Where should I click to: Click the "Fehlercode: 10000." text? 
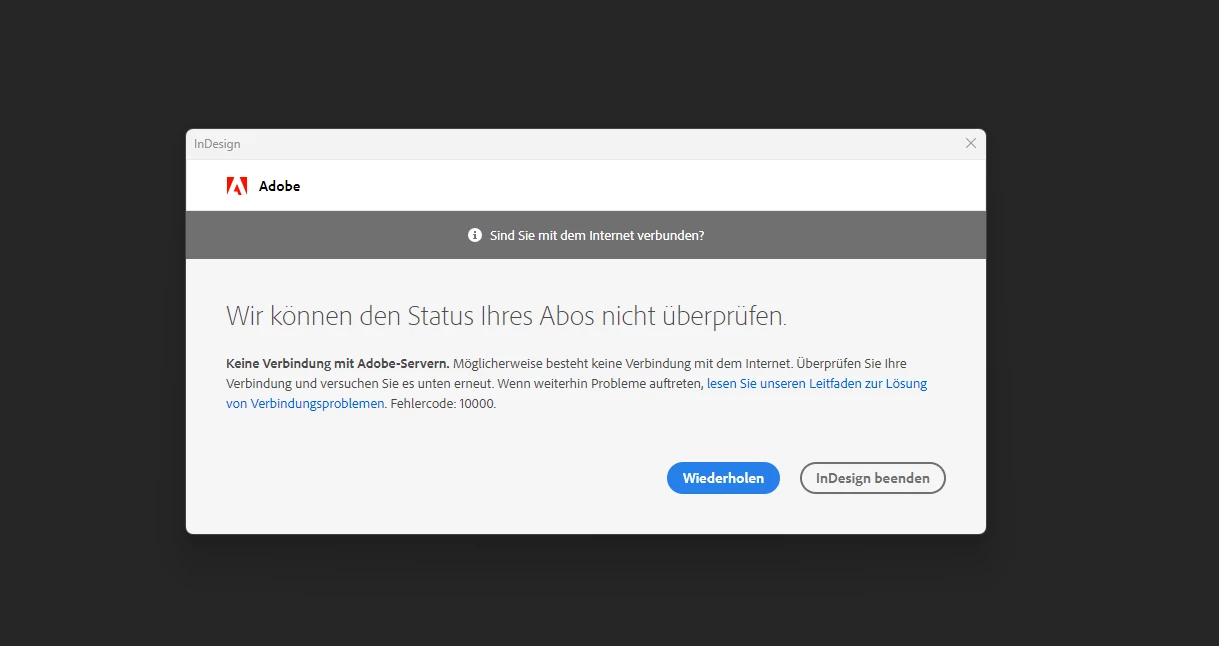point(443,404)
